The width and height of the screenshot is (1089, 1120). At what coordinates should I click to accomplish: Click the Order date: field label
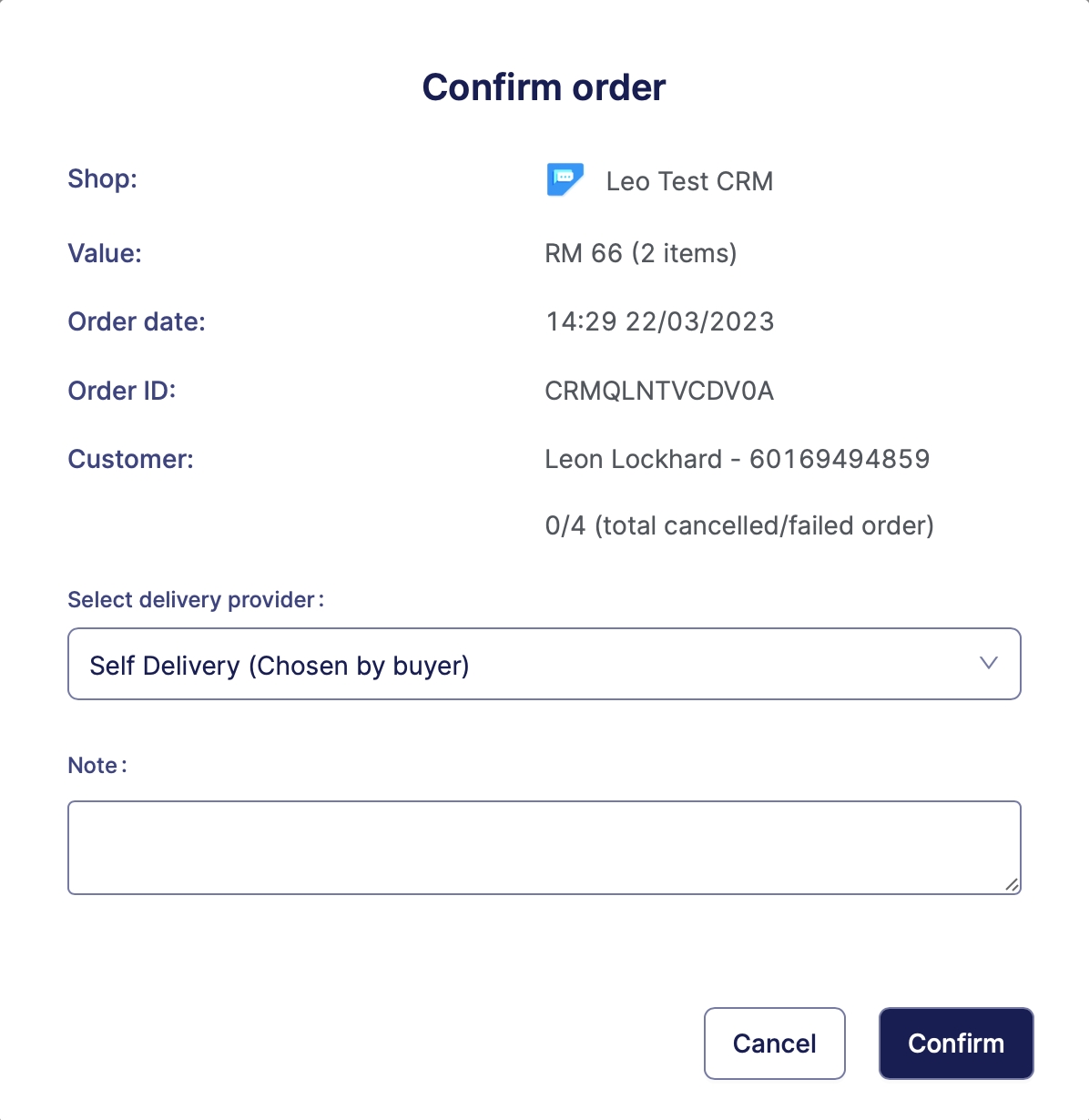click(137, 321)
